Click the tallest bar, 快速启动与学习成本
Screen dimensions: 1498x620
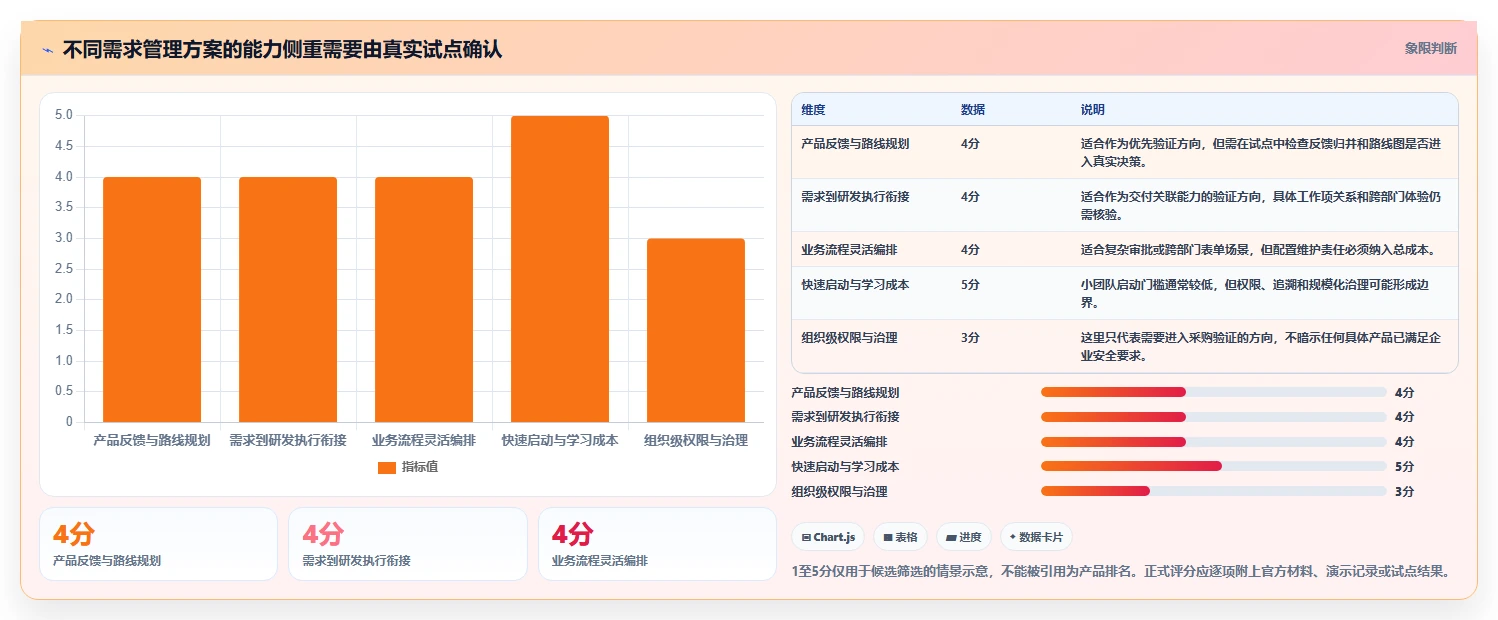560,269
